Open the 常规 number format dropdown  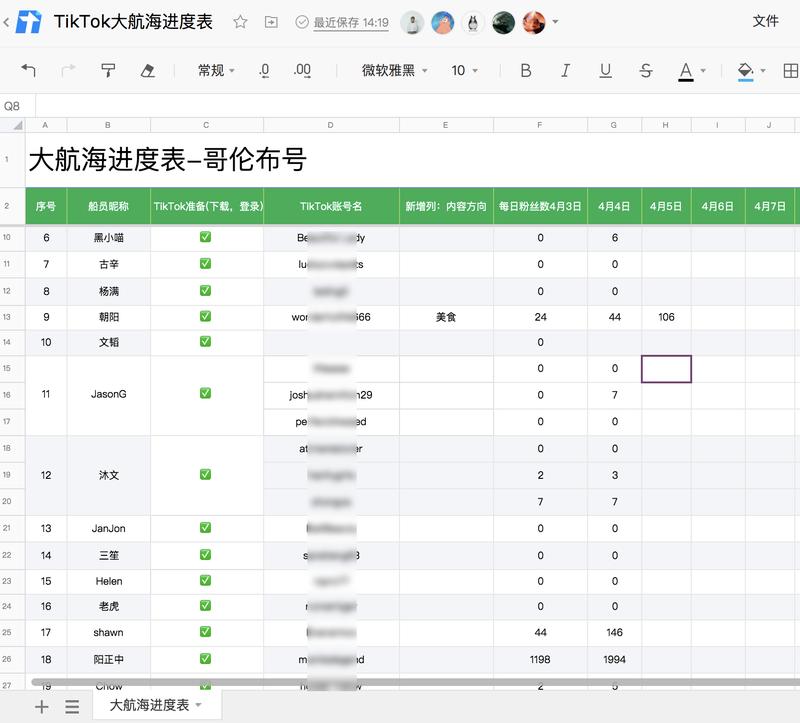(216, 70)
